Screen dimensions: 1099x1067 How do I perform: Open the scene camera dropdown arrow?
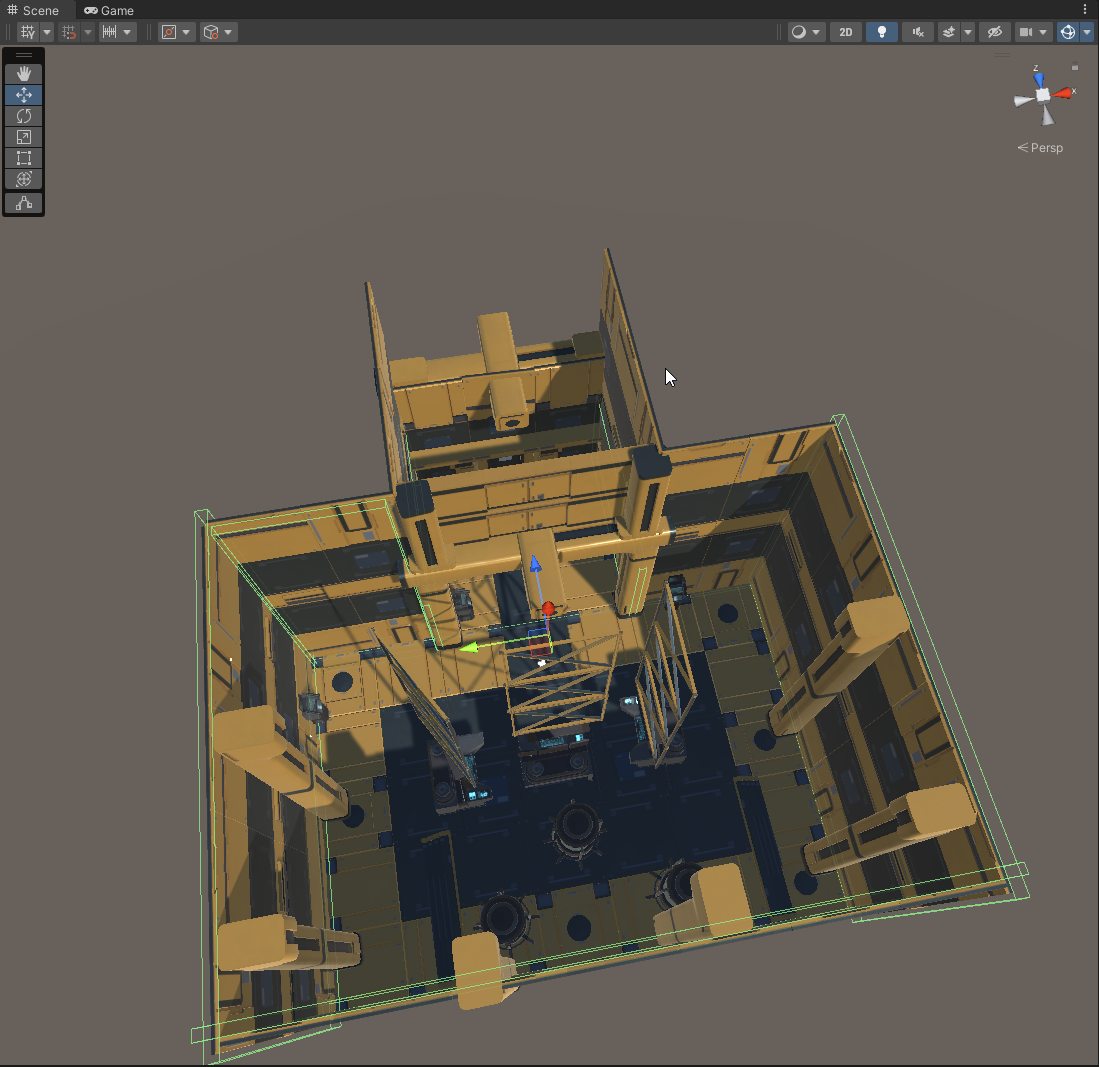coord(1044,32)
